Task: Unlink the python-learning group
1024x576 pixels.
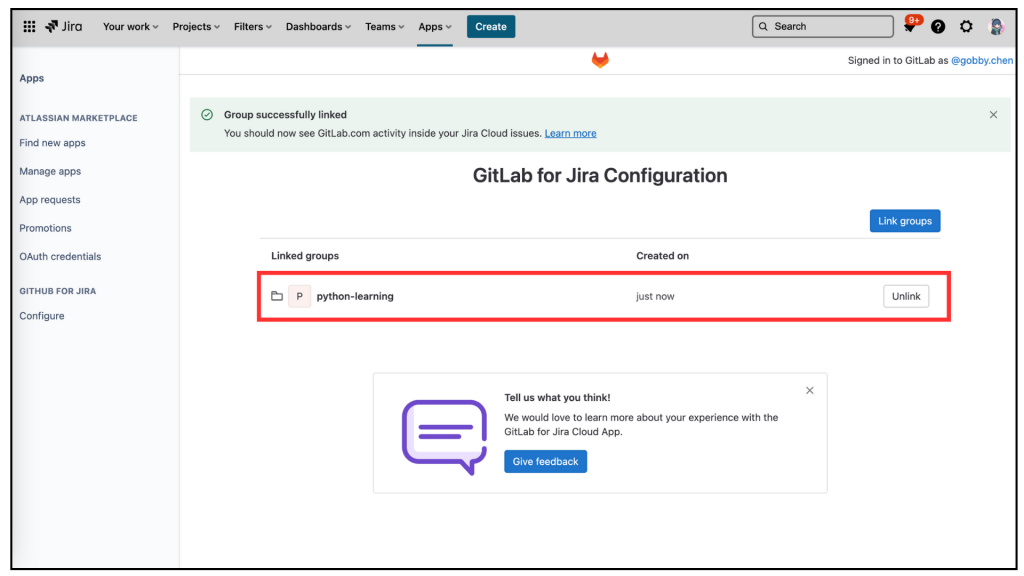Action: pyautogui.click(x=906, y=296)
